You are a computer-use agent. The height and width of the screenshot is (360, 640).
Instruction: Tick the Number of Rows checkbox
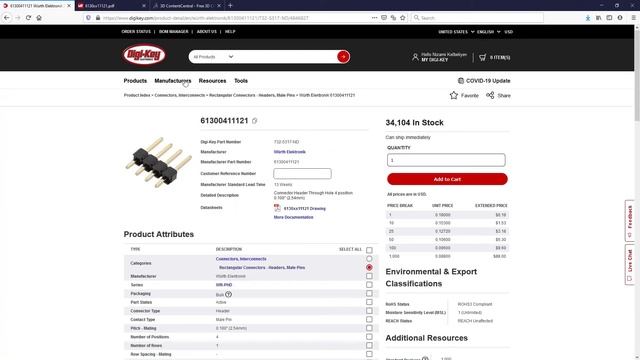[369, 345]
